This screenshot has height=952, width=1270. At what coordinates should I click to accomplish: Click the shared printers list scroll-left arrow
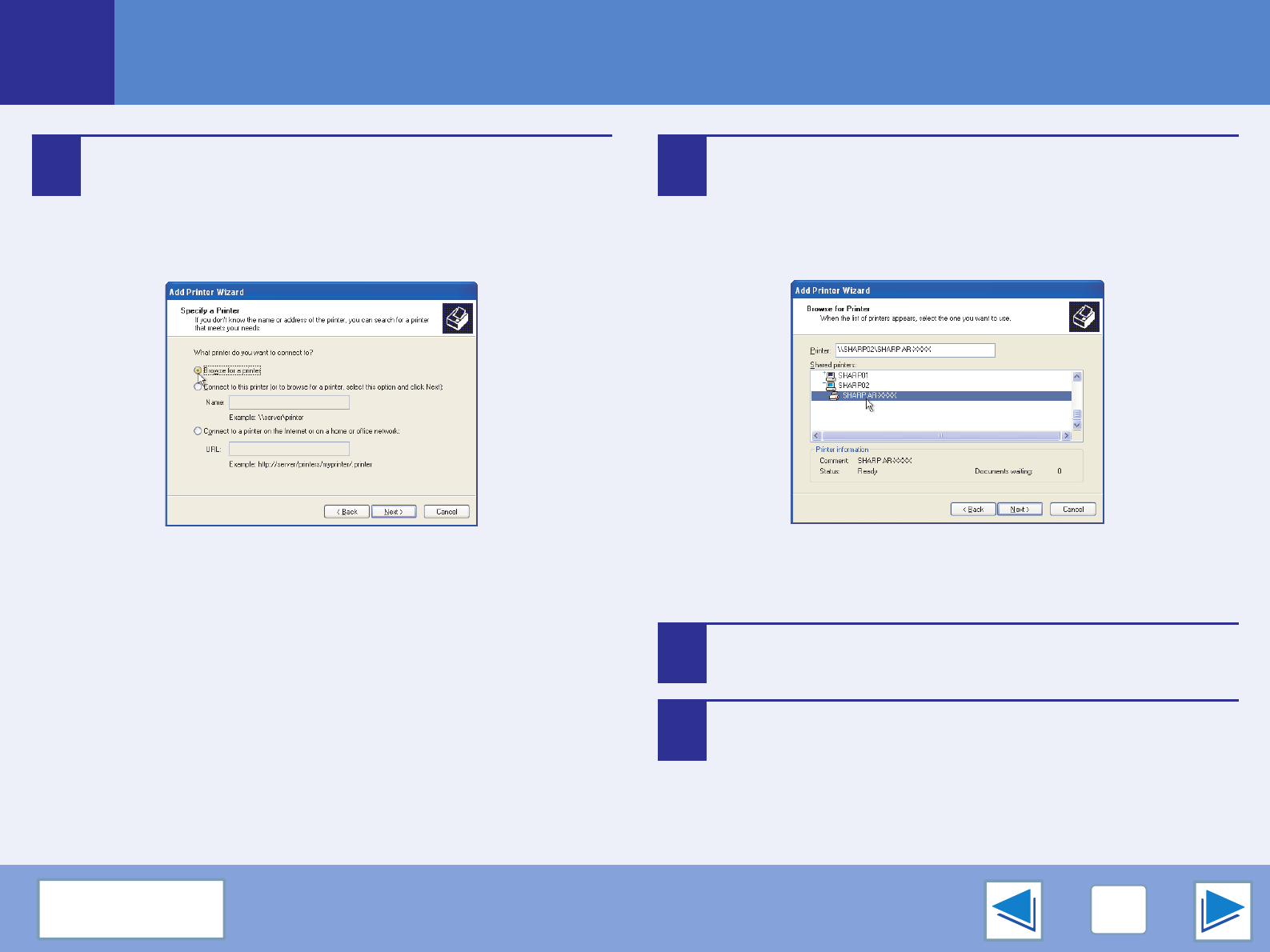(x=816, y=436)
